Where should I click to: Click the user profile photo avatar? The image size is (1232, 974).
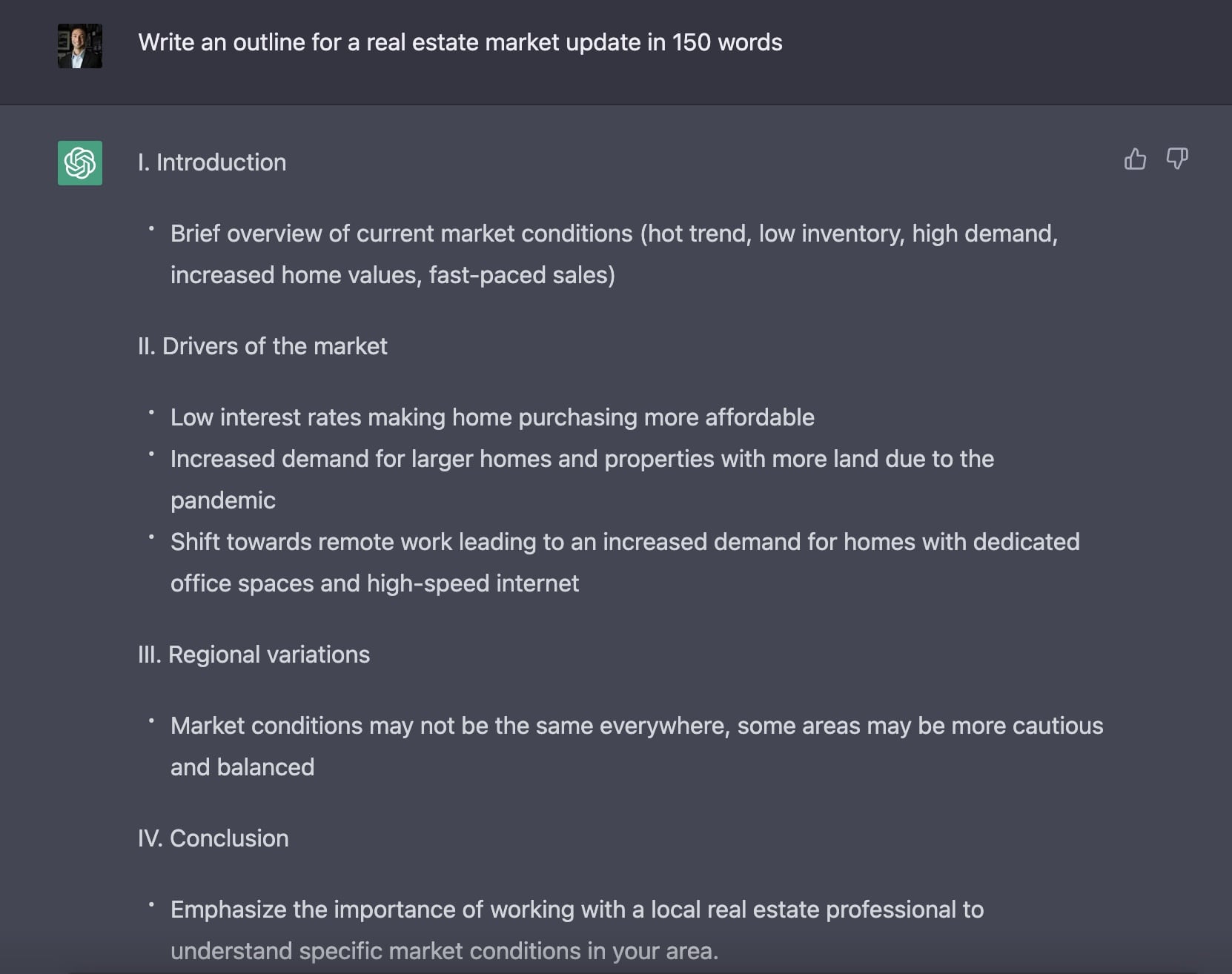tap(80, 46)
